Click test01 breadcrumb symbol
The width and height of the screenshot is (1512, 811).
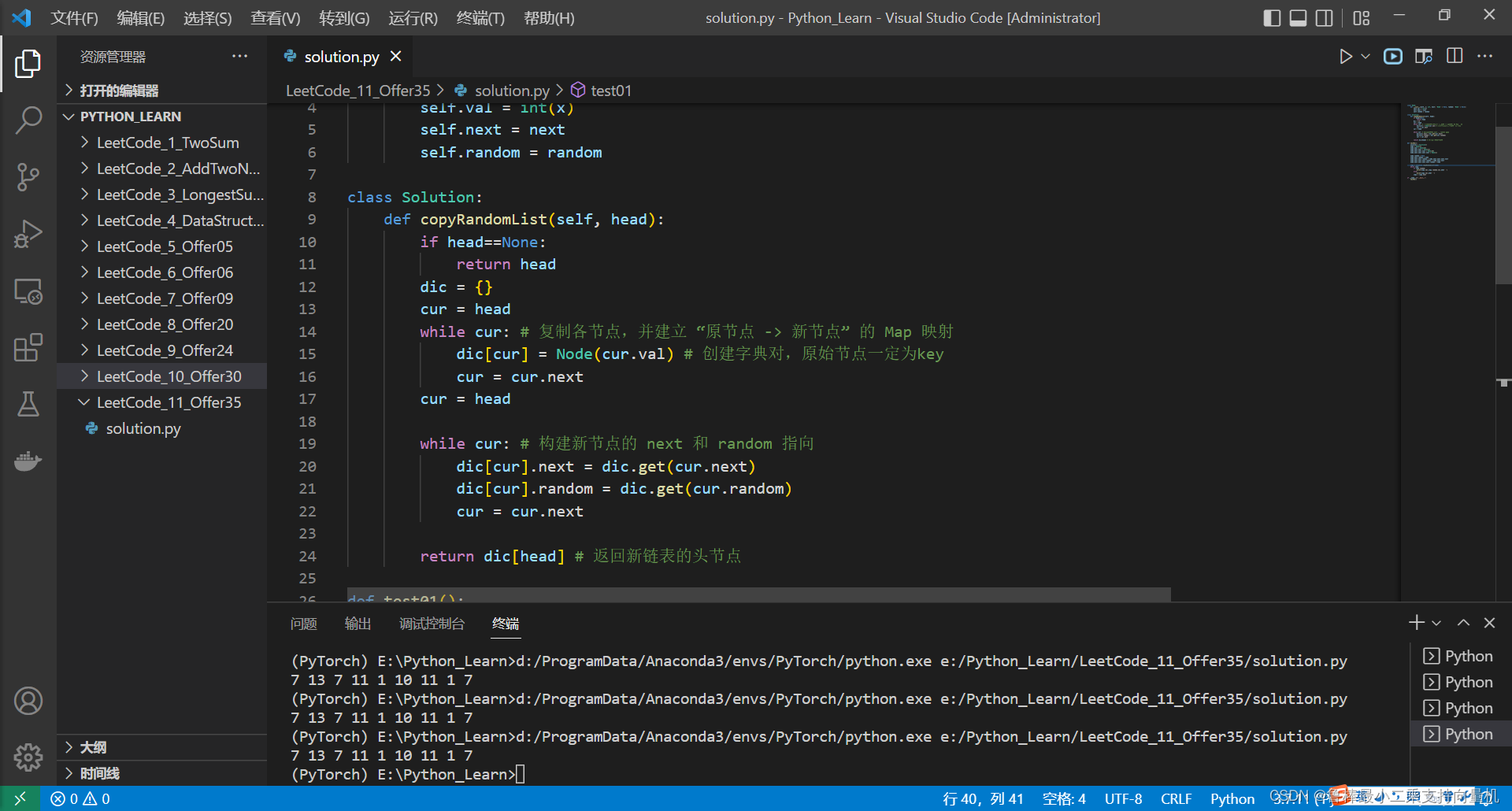(x=602, y=91)
